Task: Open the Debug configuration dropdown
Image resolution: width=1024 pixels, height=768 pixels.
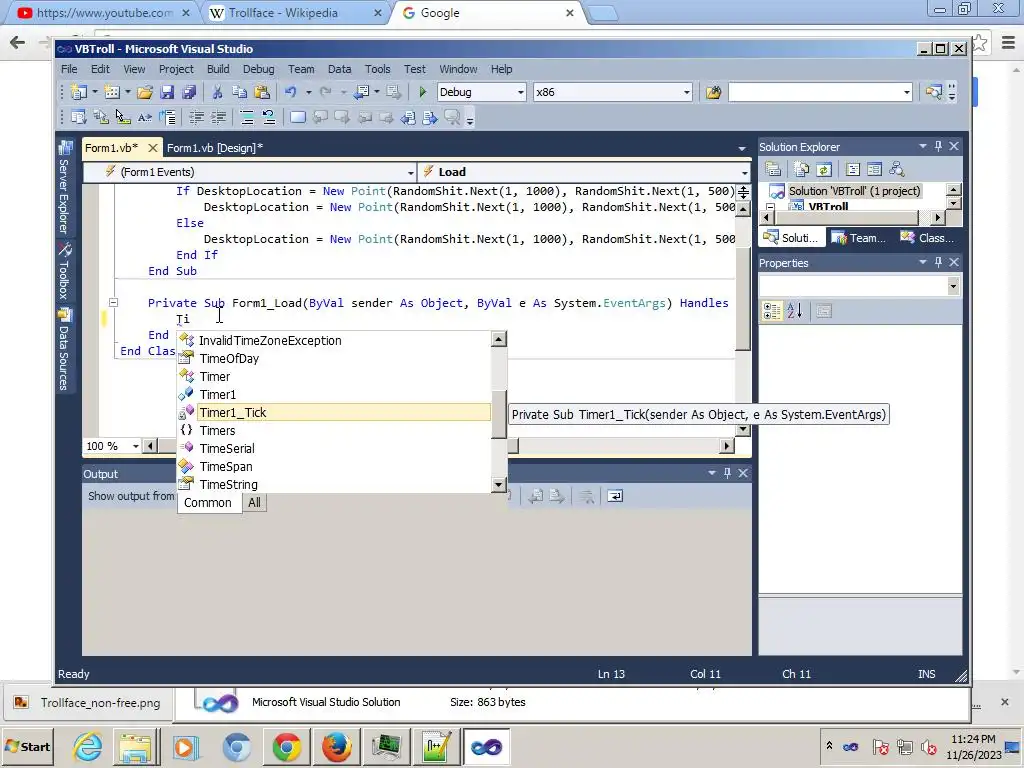Action: [x=520, y=92]
